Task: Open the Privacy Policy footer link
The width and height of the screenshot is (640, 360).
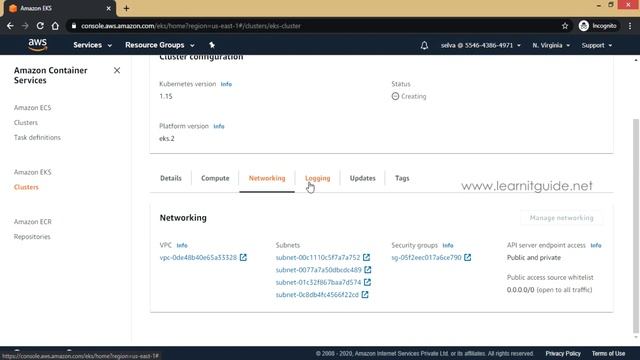Action: 563,353
